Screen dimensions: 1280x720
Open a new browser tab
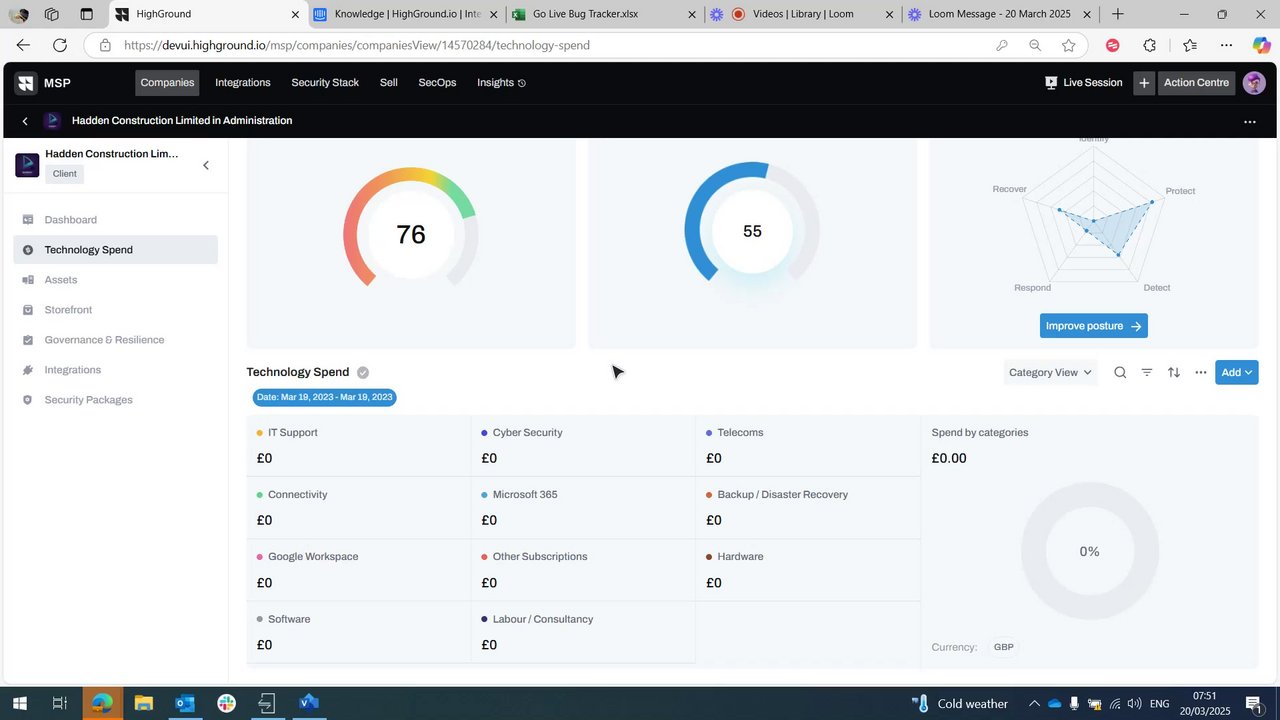click(1118, 14)
